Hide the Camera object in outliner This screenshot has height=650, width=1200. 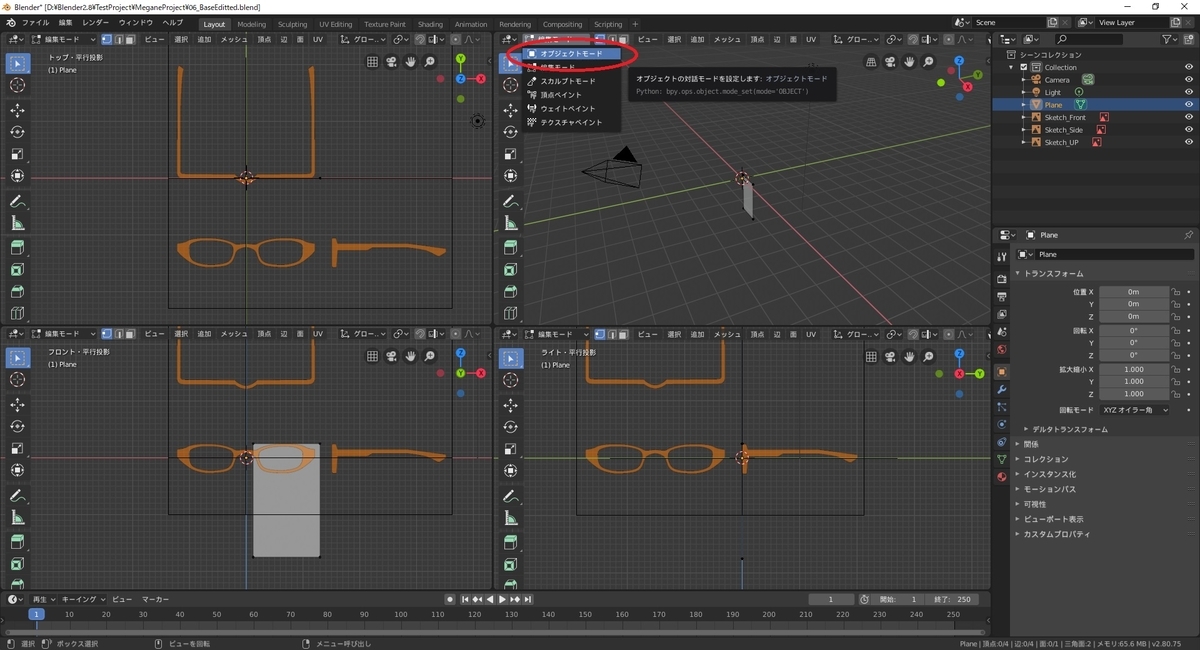1189,80
